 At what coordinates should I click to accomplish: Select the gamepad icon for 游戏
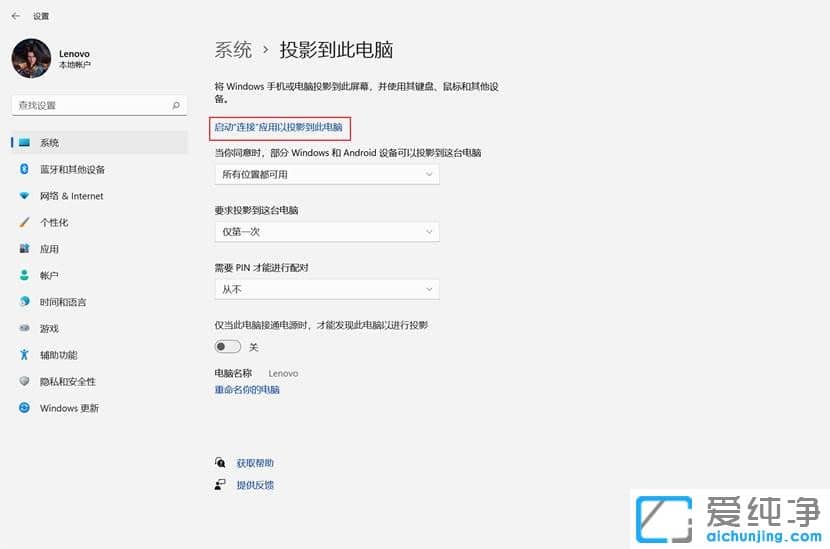pyautogui.click(x=24, y=328)
